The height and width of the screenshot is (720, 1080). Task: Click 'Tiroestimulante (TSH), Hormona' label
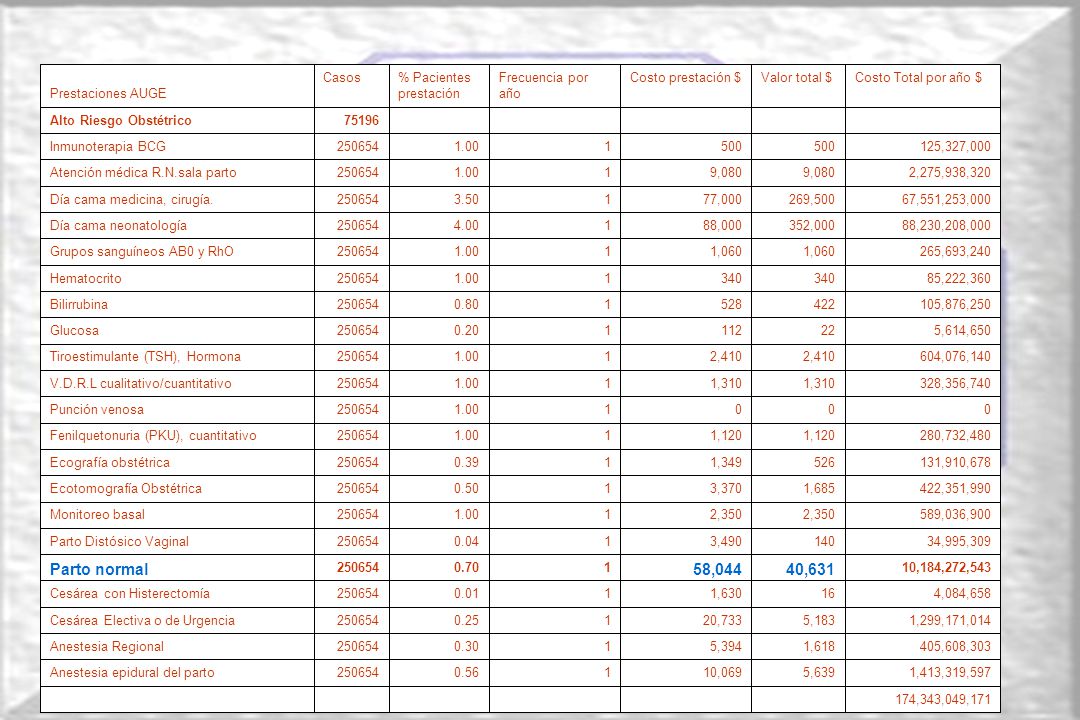(x=145, y=356)
